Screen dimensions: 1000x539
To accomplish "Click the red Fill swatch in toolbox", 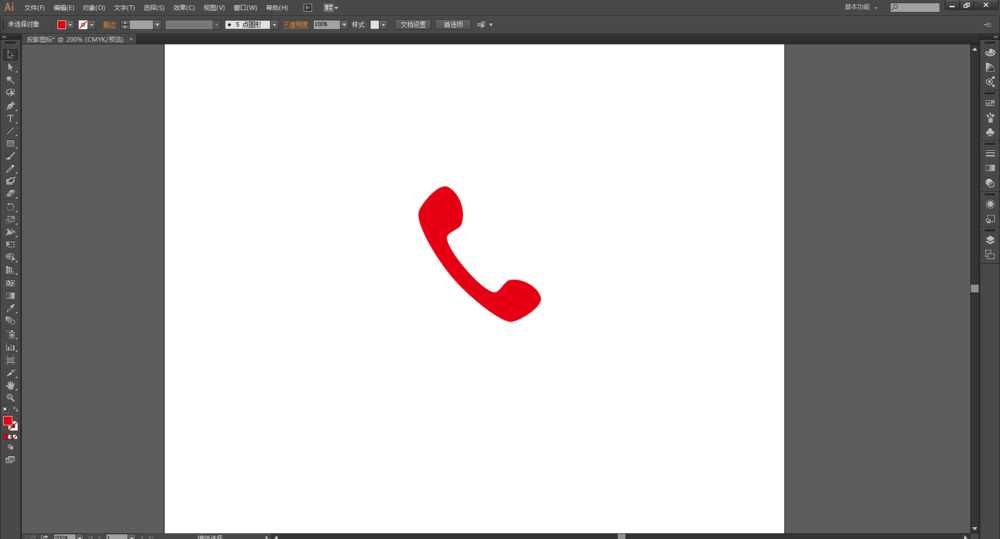I will tap(8, 421).
